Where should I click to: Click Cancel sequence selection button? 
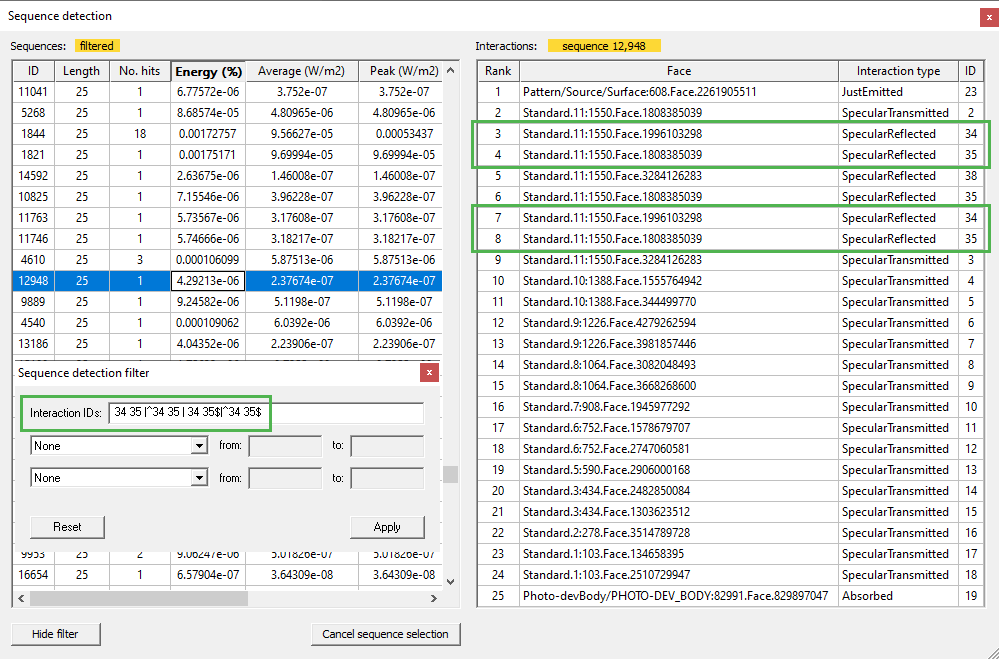[x=386, y=634]
